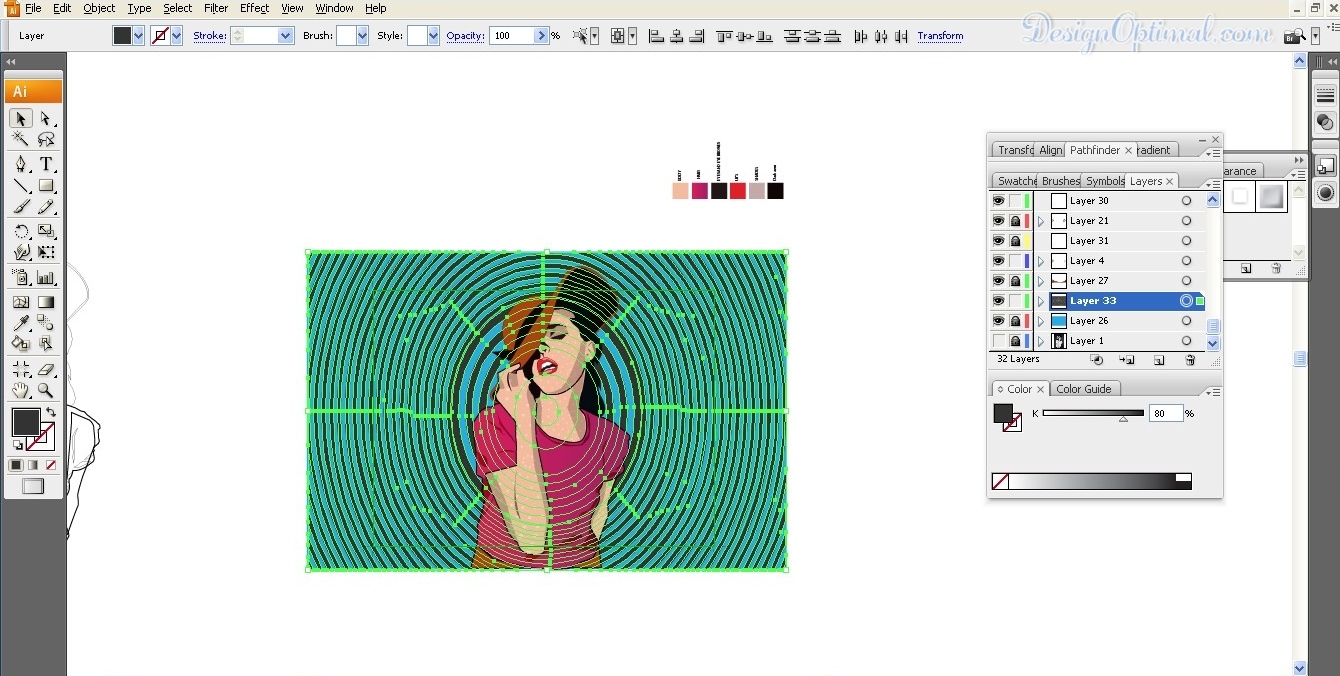Hide Layer 31 using its eye icon

click(998, 241)
